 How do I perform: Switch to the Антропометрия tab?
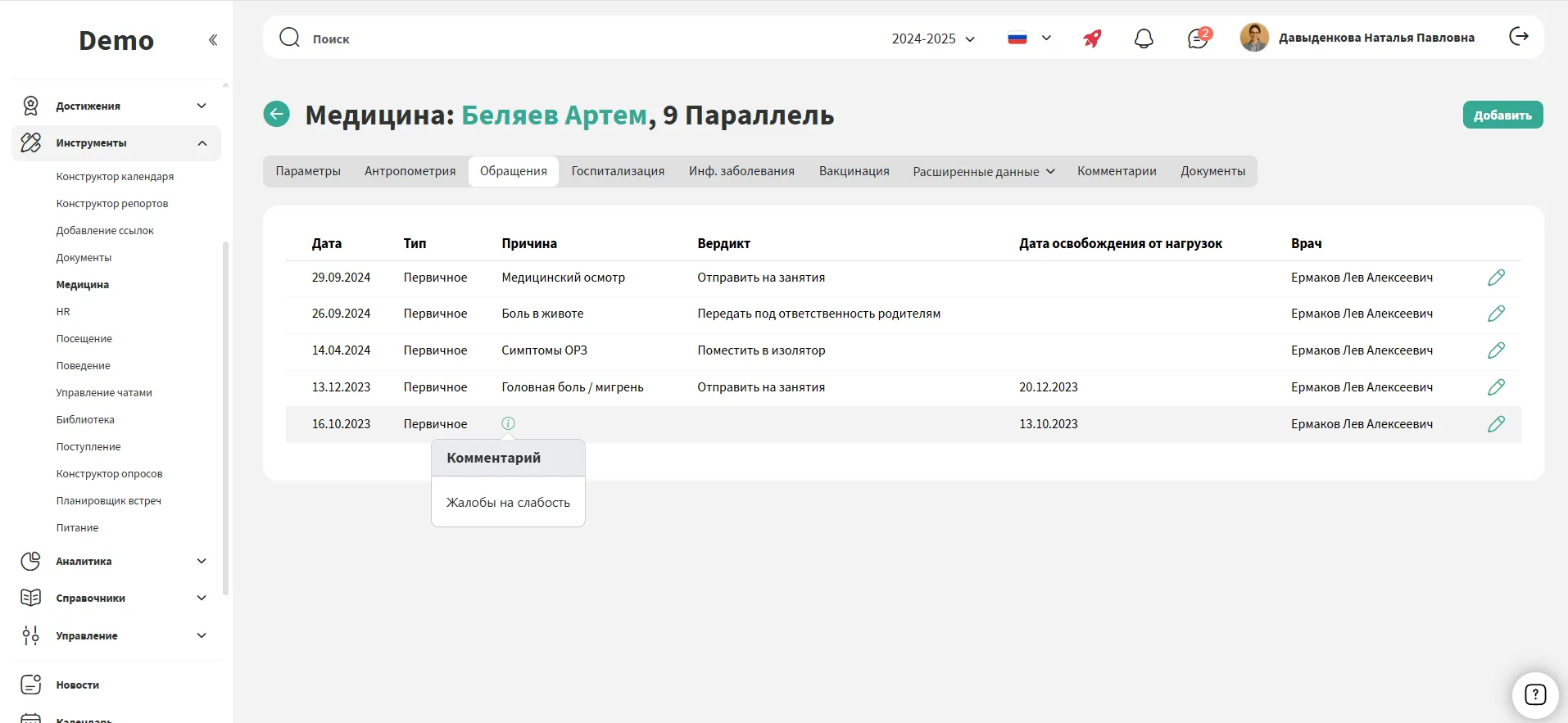tap(410, 171)
